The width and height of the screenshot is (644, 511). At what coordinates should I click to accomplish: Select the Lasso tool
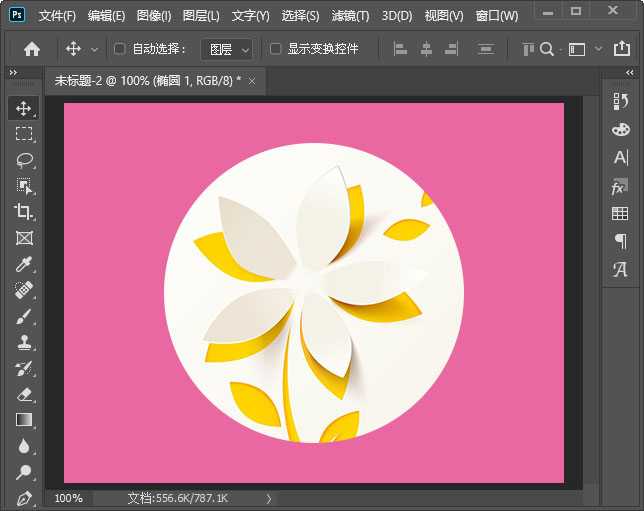click(24, 160)
